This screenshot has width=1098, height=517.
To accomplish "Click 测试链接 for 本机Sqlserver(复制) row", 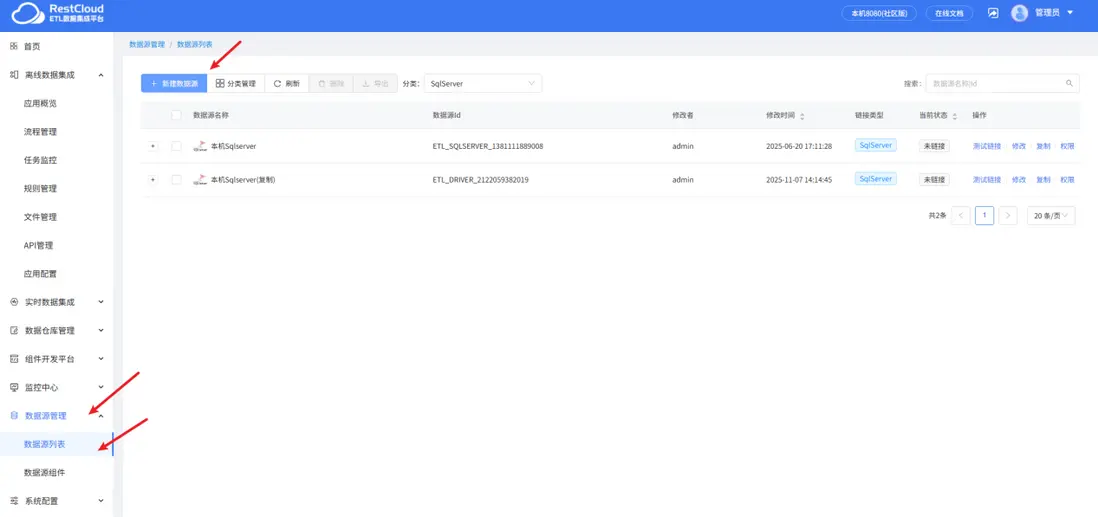I will click(987, 180).
